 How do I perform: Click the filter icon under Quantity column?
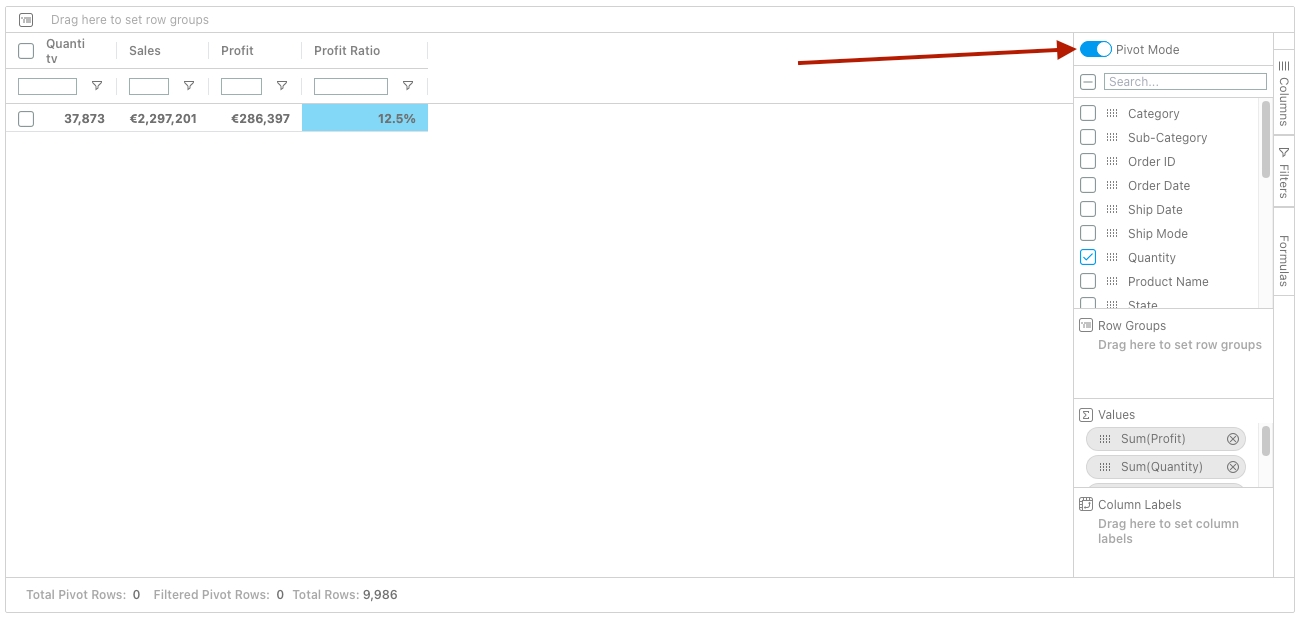click(97, 86)
